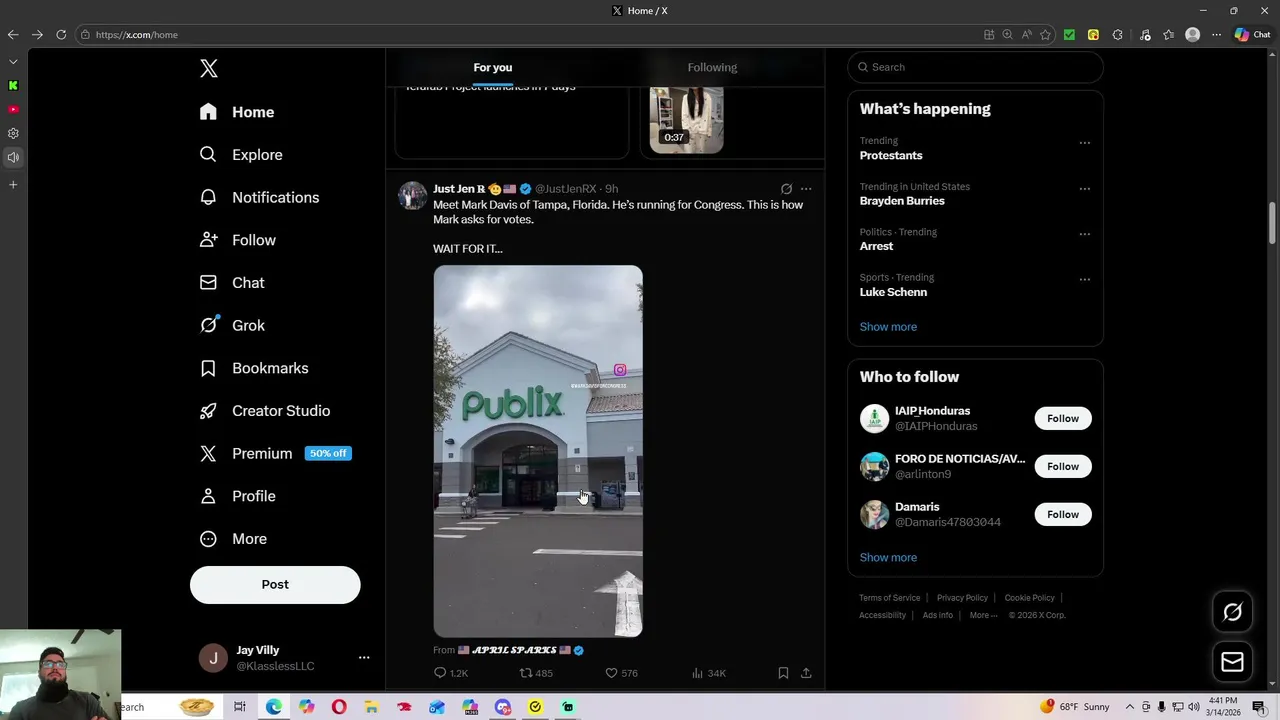
Task: Reply to the post with 1.2K comments
Action: [x=451, y=673]
